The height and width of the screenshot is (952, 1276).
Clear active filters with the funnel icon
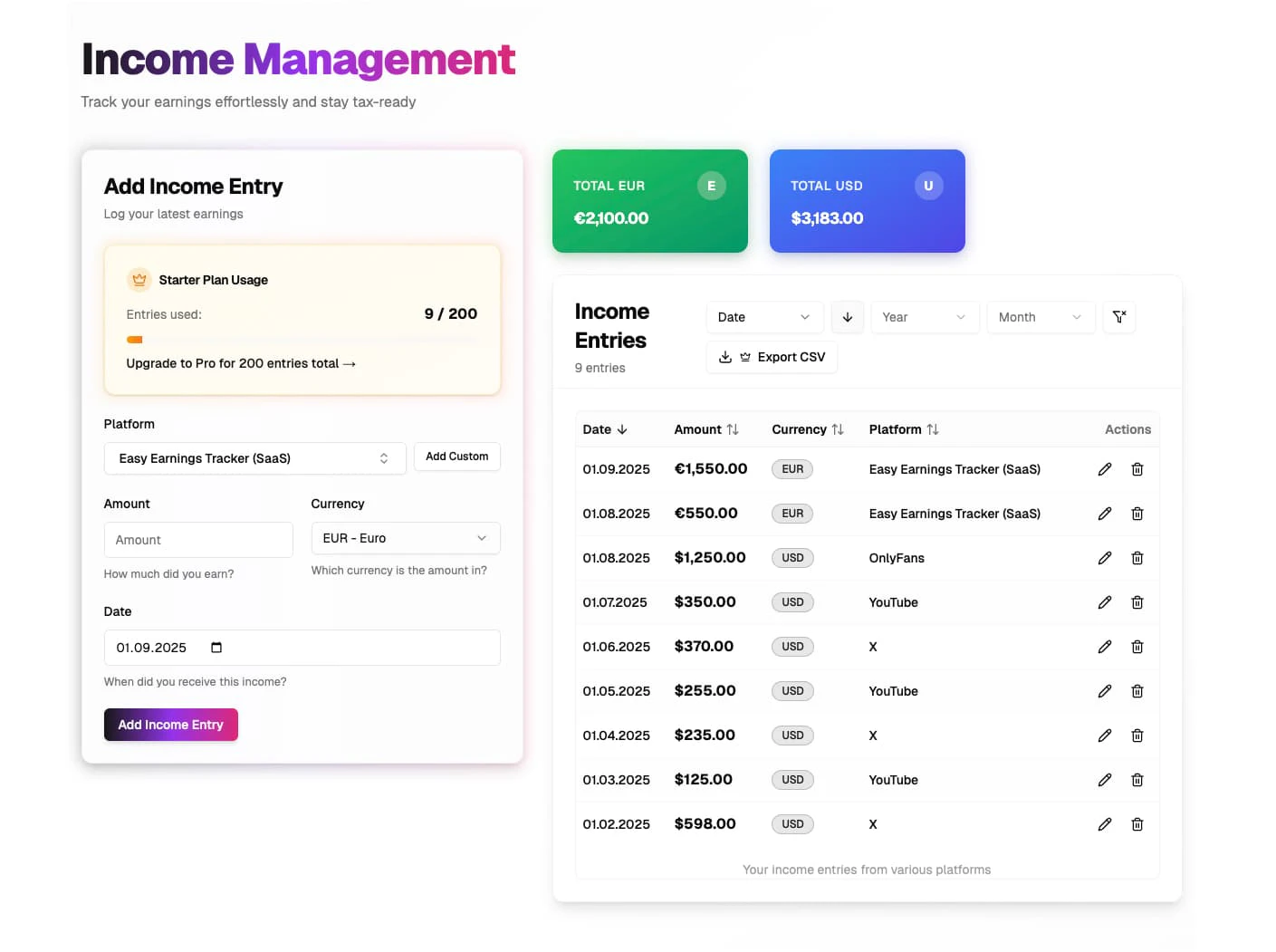[x=1119, y=317]
